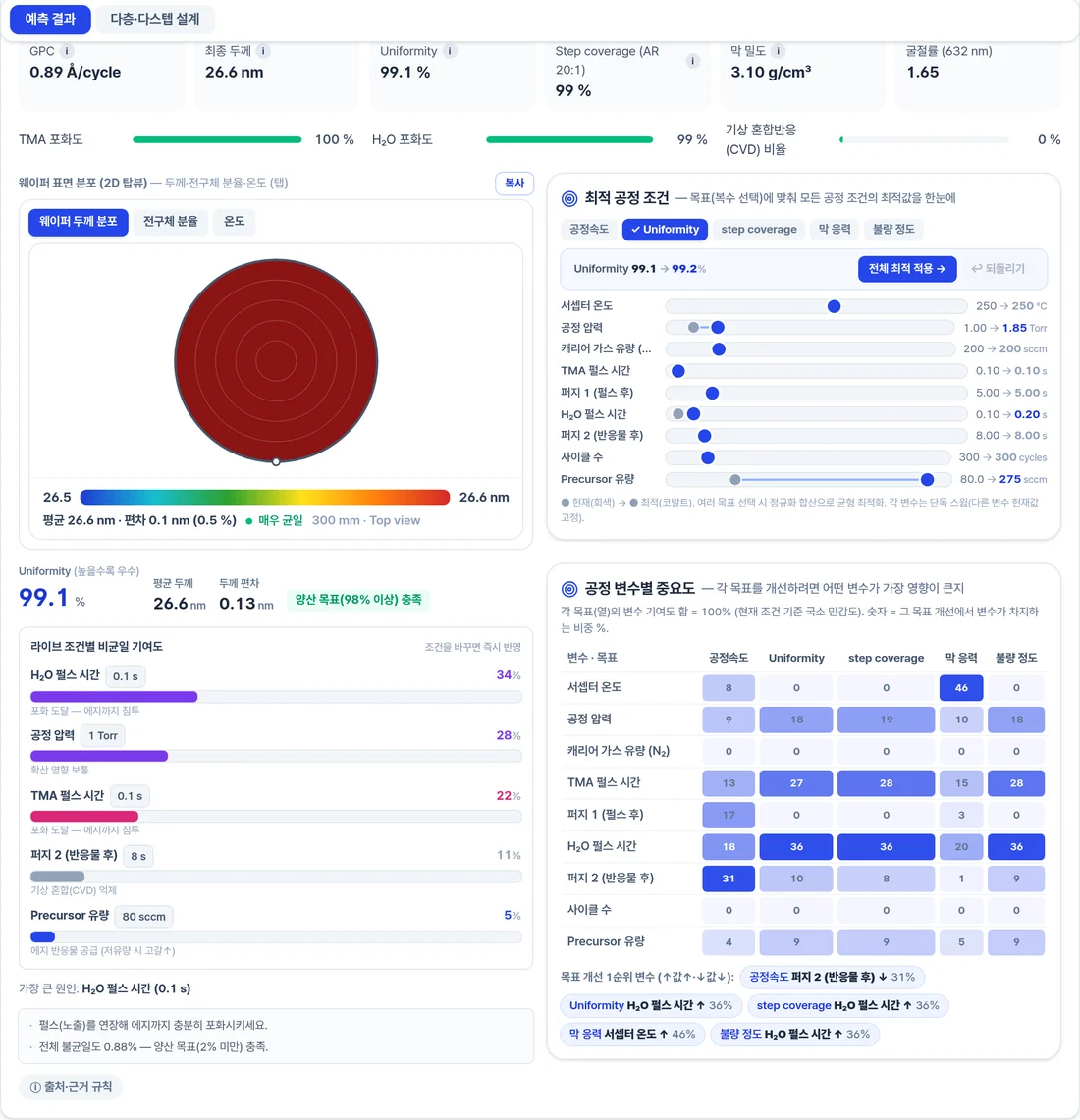The image size is (1080, 1120).
Task: Click the H₂O 펄스 시간 Uniformity cell showing 36
Action: 796,846
